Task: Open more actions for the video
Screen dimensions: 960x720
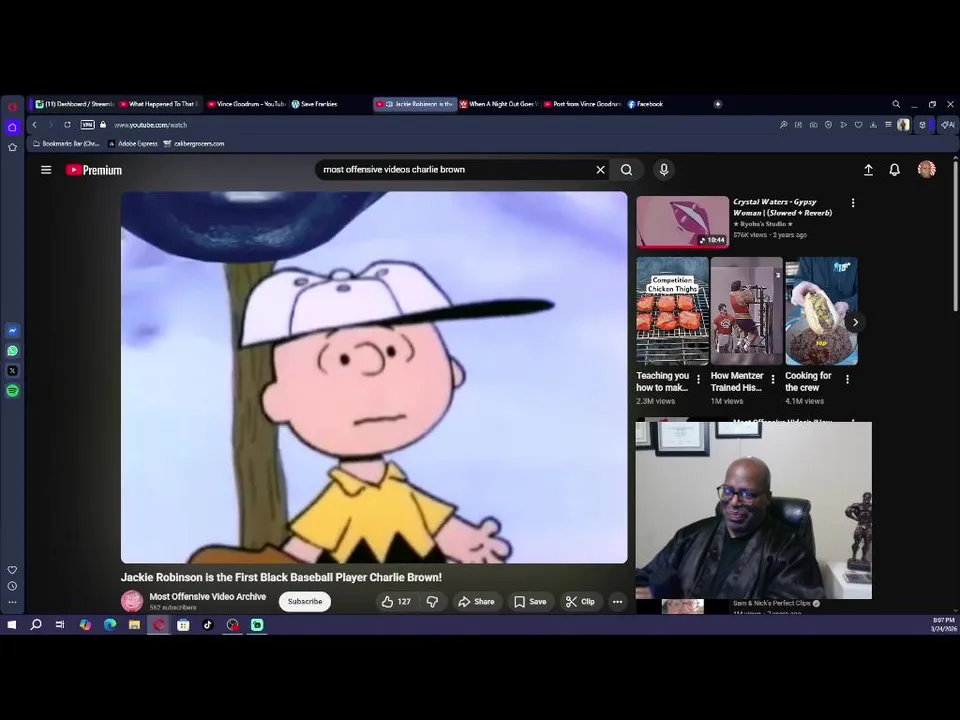Action: coord(617,602)
